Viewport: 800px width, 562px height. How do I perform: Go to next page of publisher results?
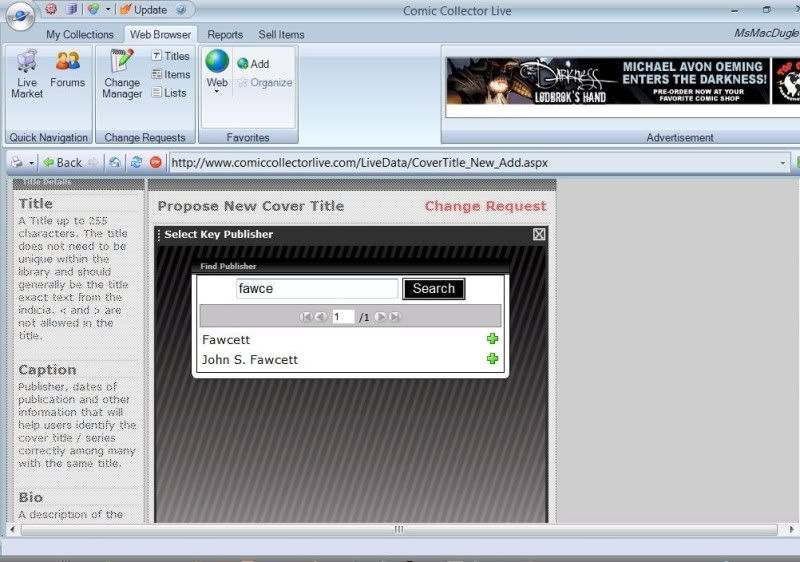click(x=380, y=317)
